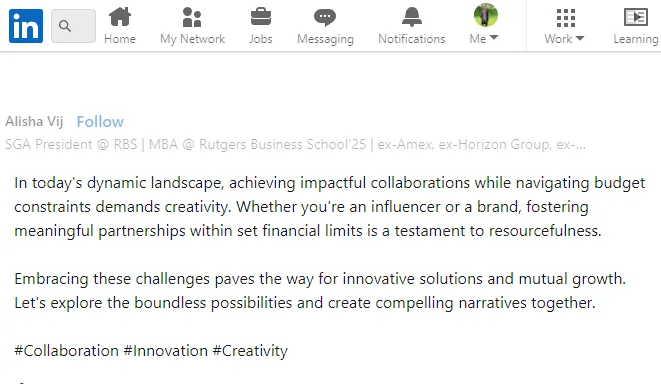Click the #Collaboration hashtag

tap(67, 351)
